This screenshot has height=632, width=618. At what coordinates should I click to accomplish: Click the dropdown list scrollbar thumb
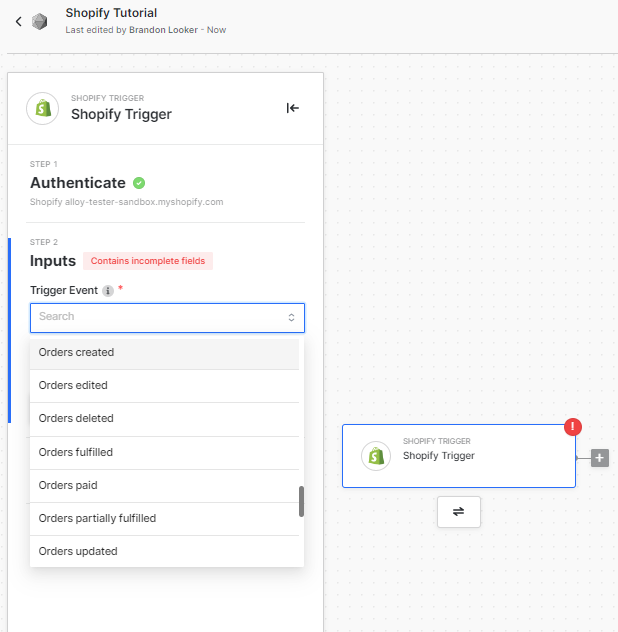coord(301,501)
